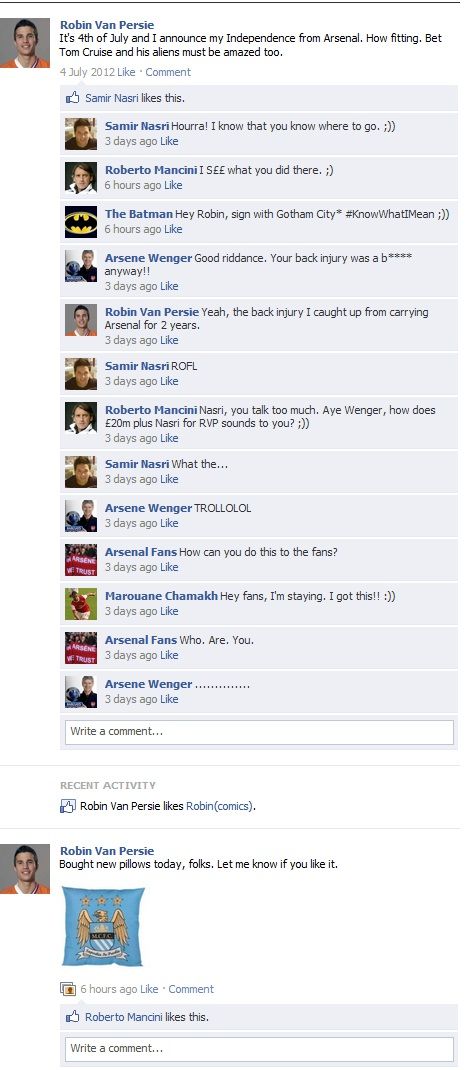The height and width of the screenshot is (1070, 475).
Task: Click the comment box under the pillow post
Action: [259, 1048]
